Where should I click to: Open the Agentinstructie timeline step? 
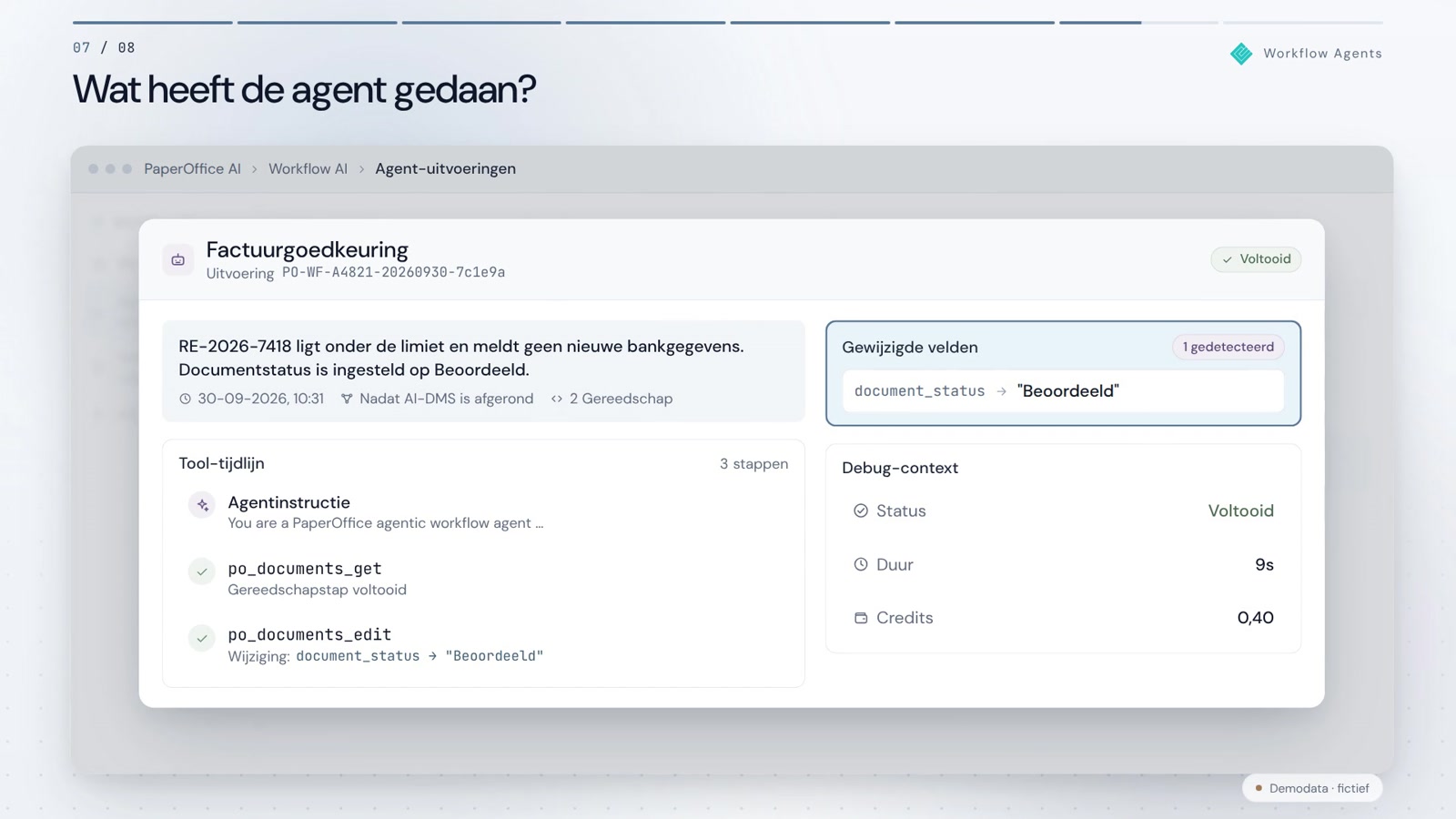[483, 511]
